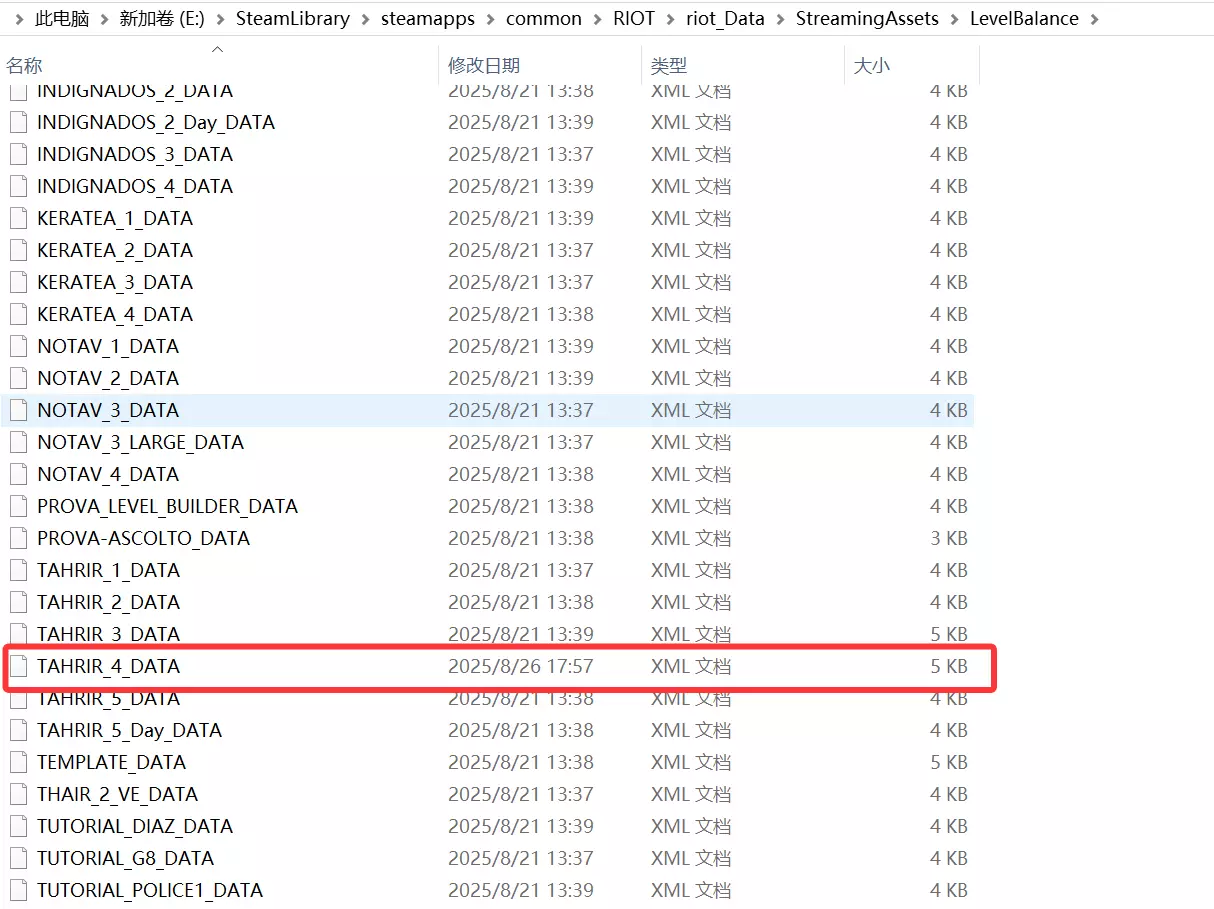This screenshot has height=909, width=1214.
Task: Open the common folder breadcrumb
Action: [x=544, y=19]
